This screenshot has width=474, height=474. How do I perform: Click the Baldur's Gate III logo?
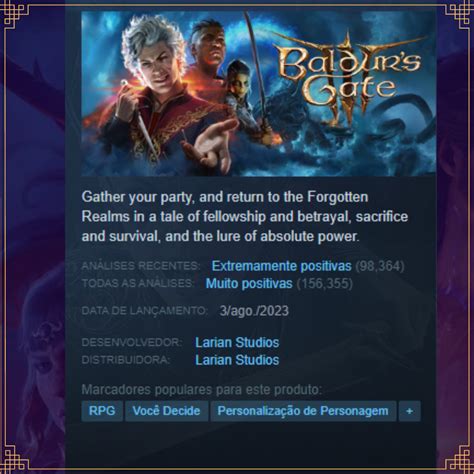350,78
